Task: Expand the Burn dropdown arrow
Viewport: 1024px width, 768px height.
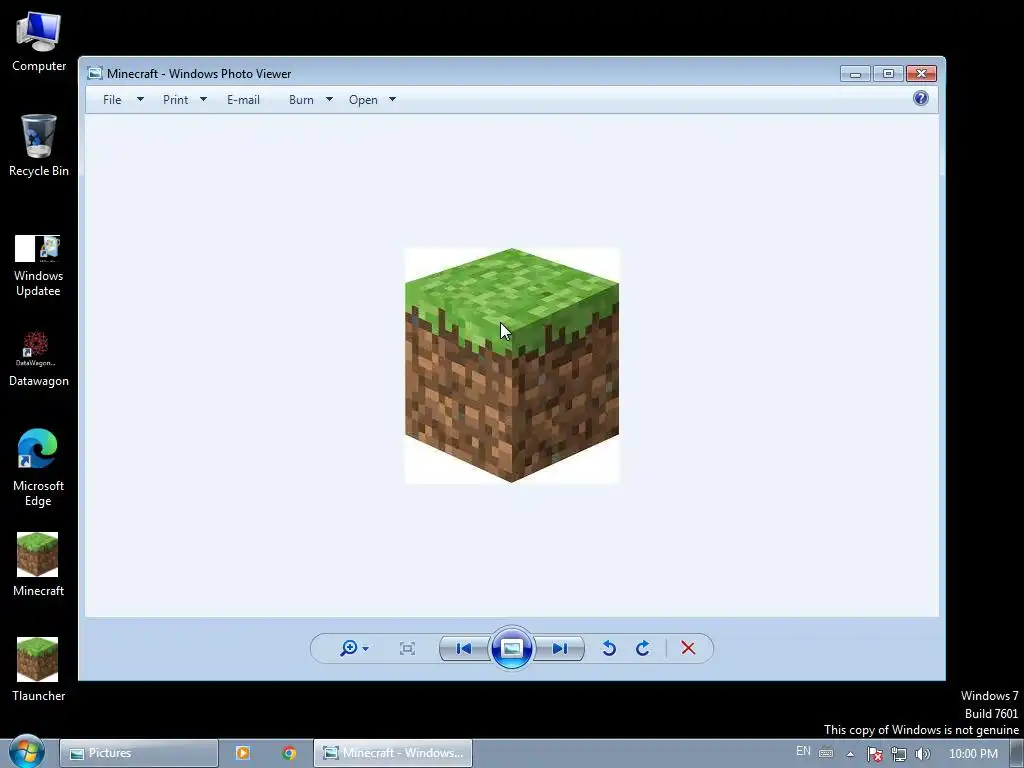Action: point(329,99)
